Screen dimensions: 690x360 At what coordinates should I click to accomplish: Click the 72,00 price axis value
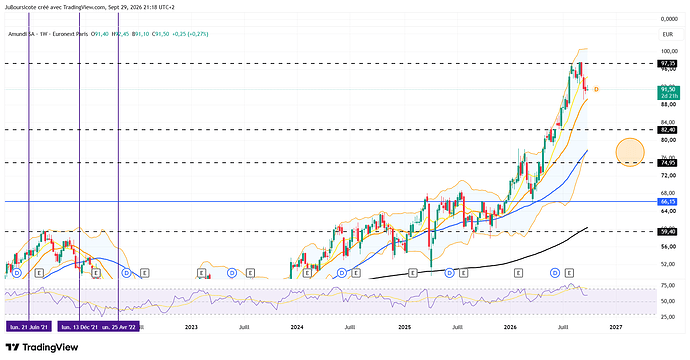(x=669, y=176)
